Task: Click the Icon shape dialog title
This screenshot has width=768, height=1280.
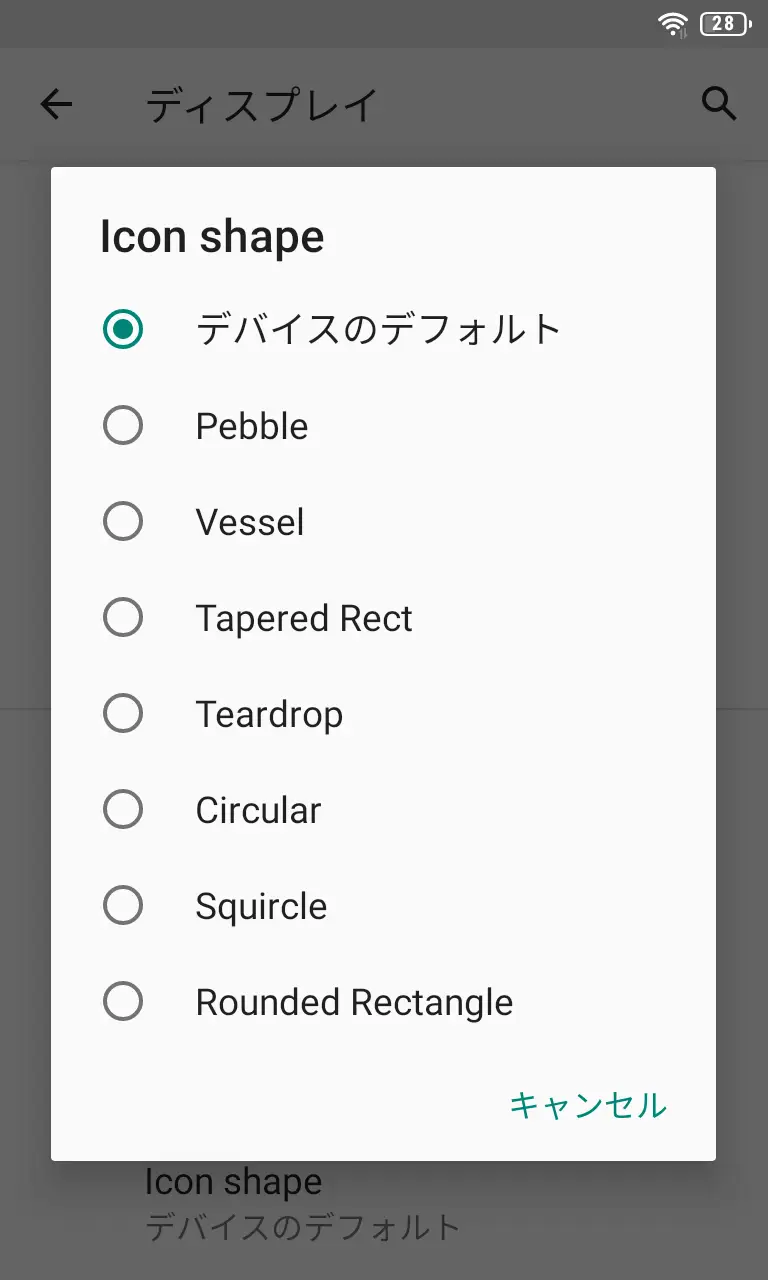Action: pos(212,238)
